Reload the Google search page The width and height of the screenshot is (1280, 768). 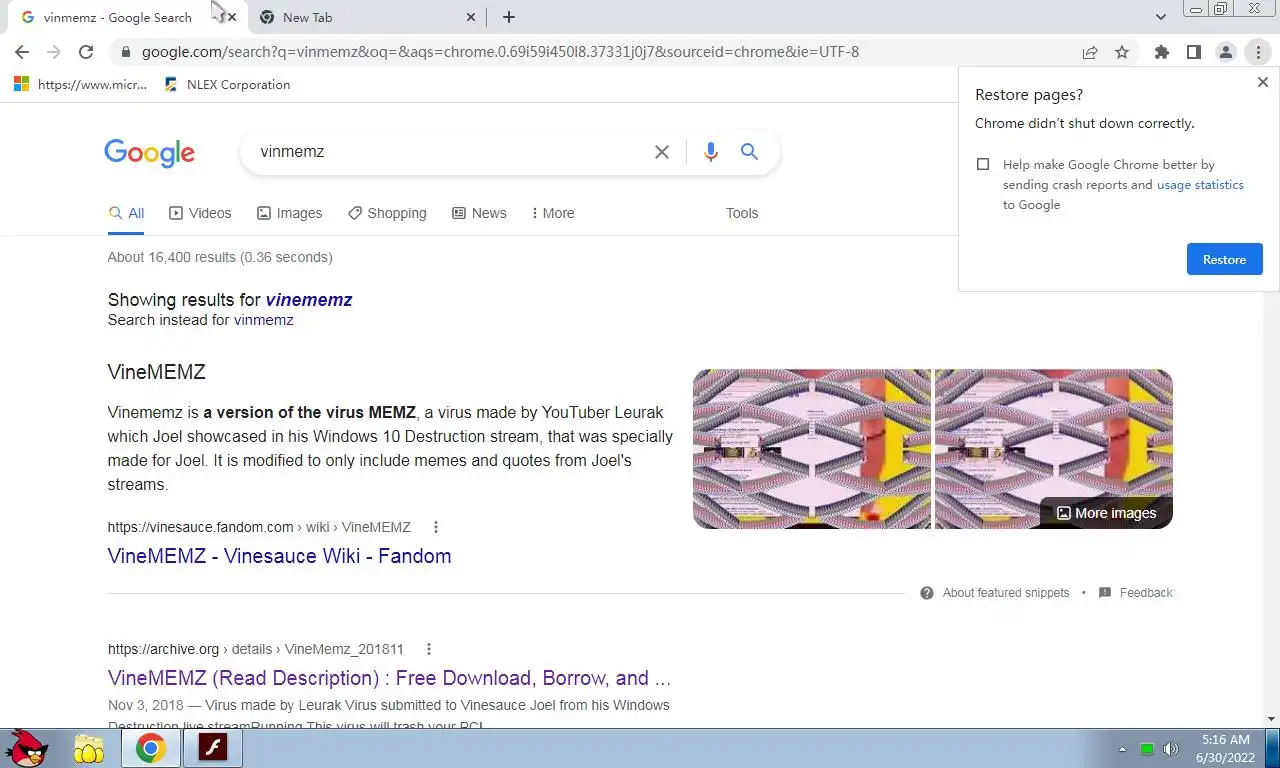pos(86,52)
